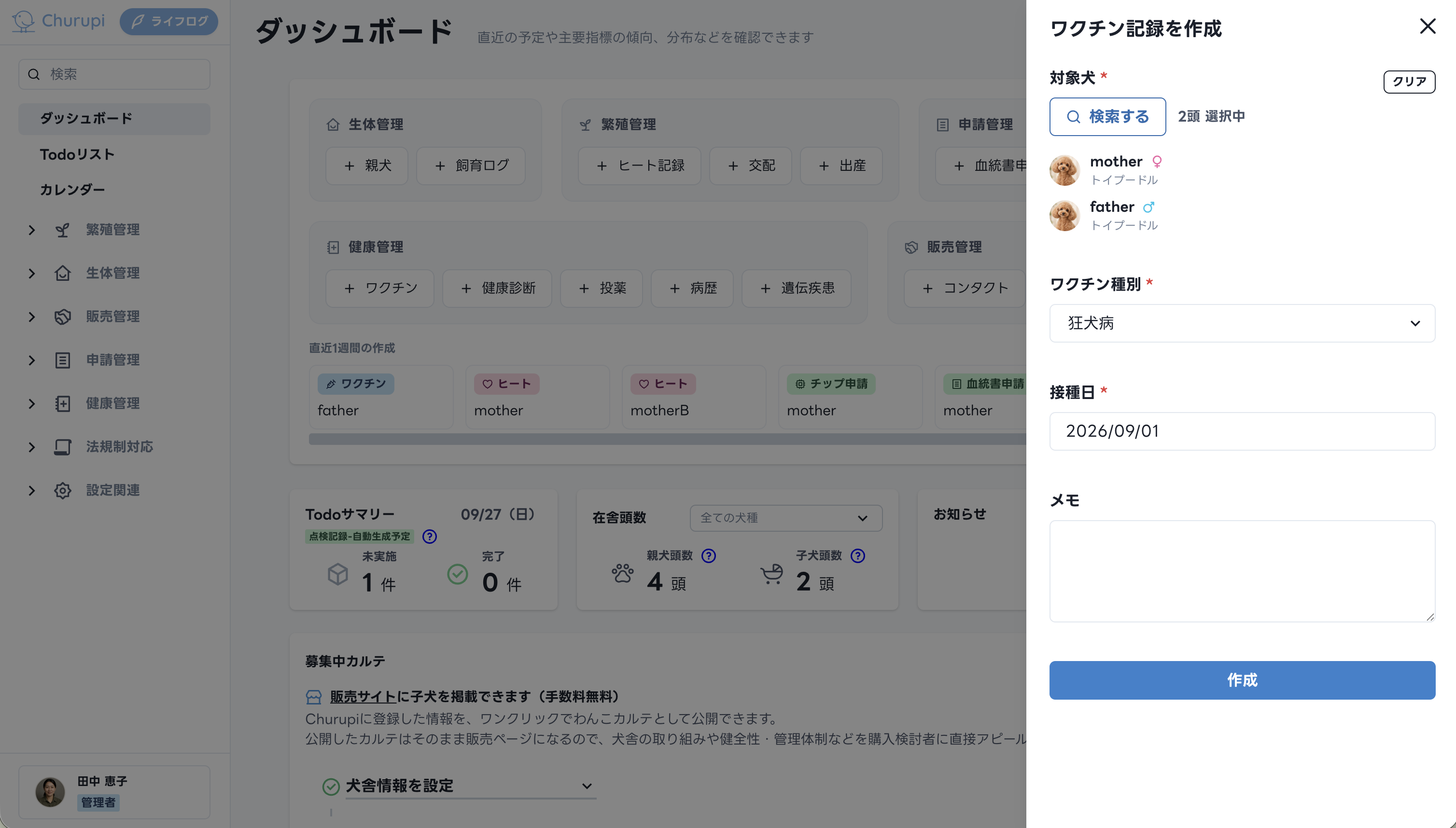The height and width of the screenshot is (828, 1456).
Task: Click the help icon next to 親犬頭数
Action: pos(708,555)
